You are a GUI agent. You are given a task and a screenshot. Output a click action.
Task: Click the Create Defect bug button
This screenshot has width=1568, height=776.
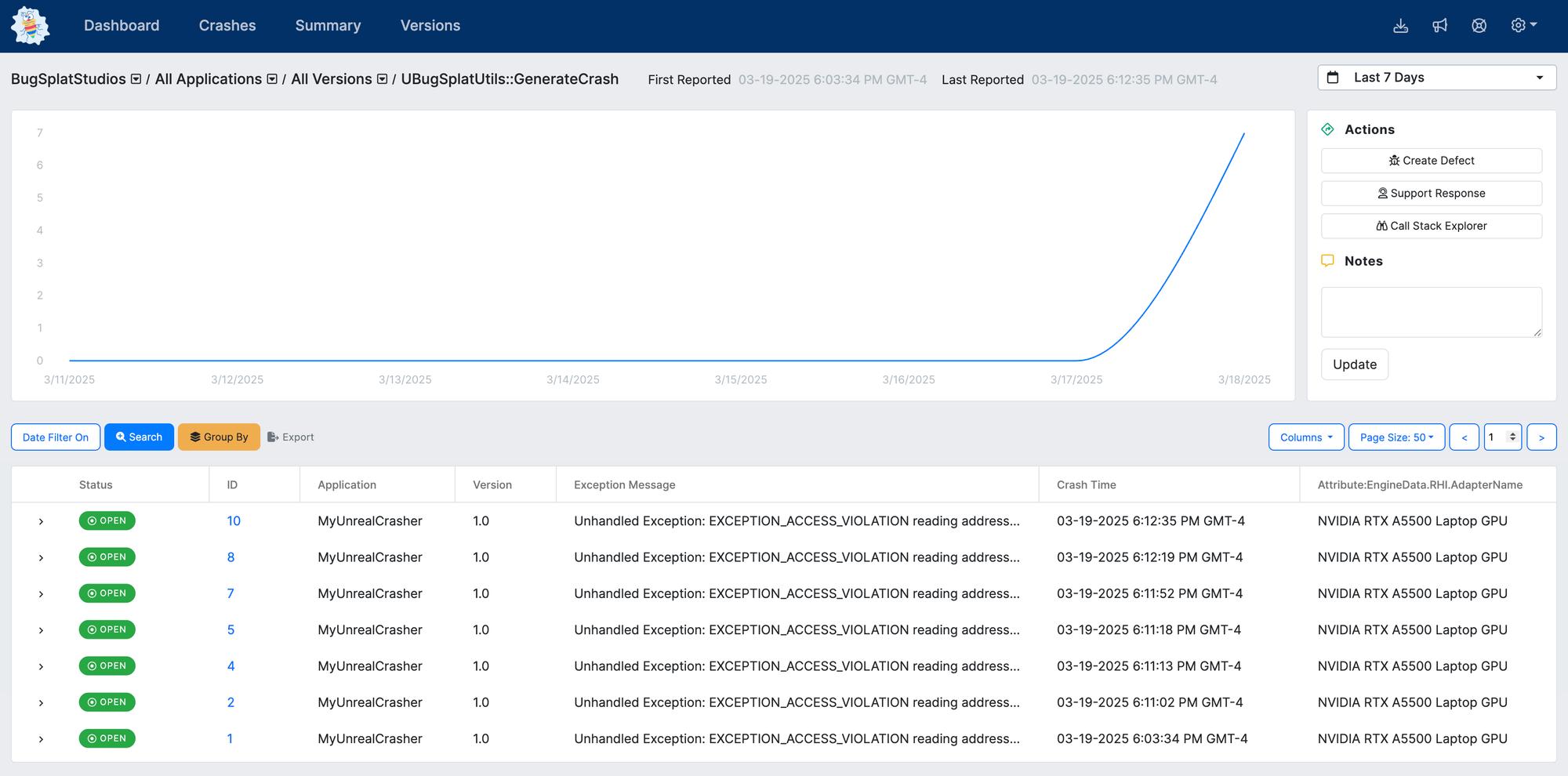tap(1431, 161)
